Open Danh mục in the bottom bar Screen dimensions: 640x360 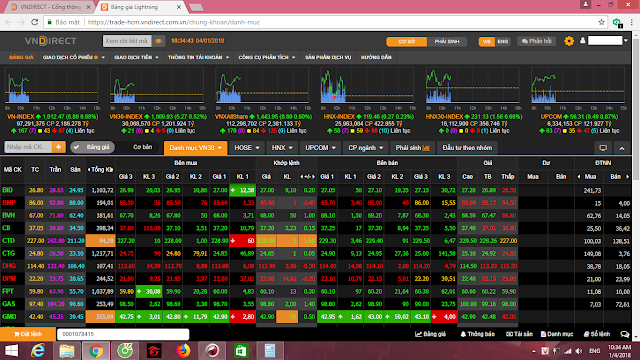coord(557,334)
